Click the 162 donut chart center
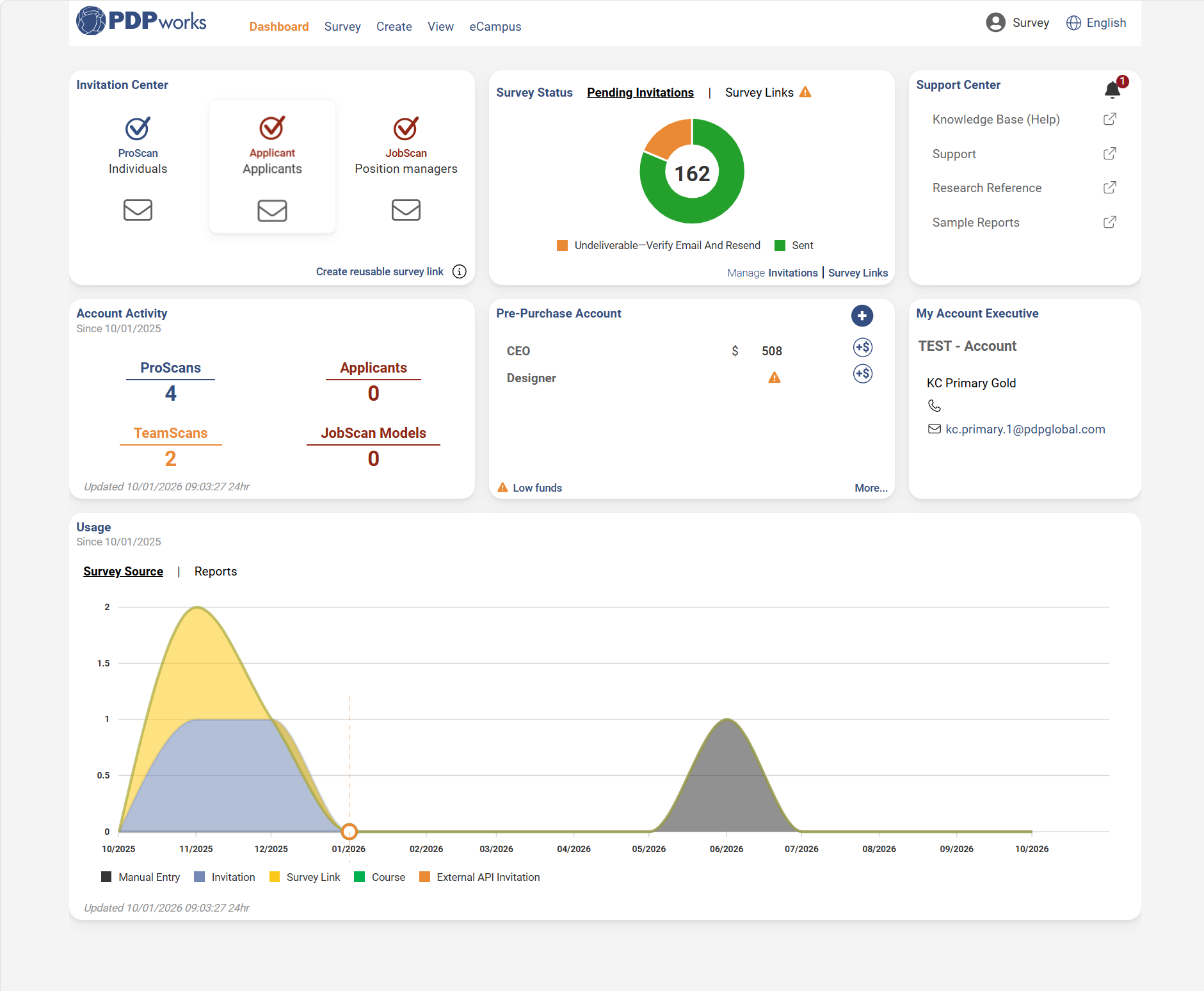The height and width of the screenshot is (991, 1204). [692, 173]
